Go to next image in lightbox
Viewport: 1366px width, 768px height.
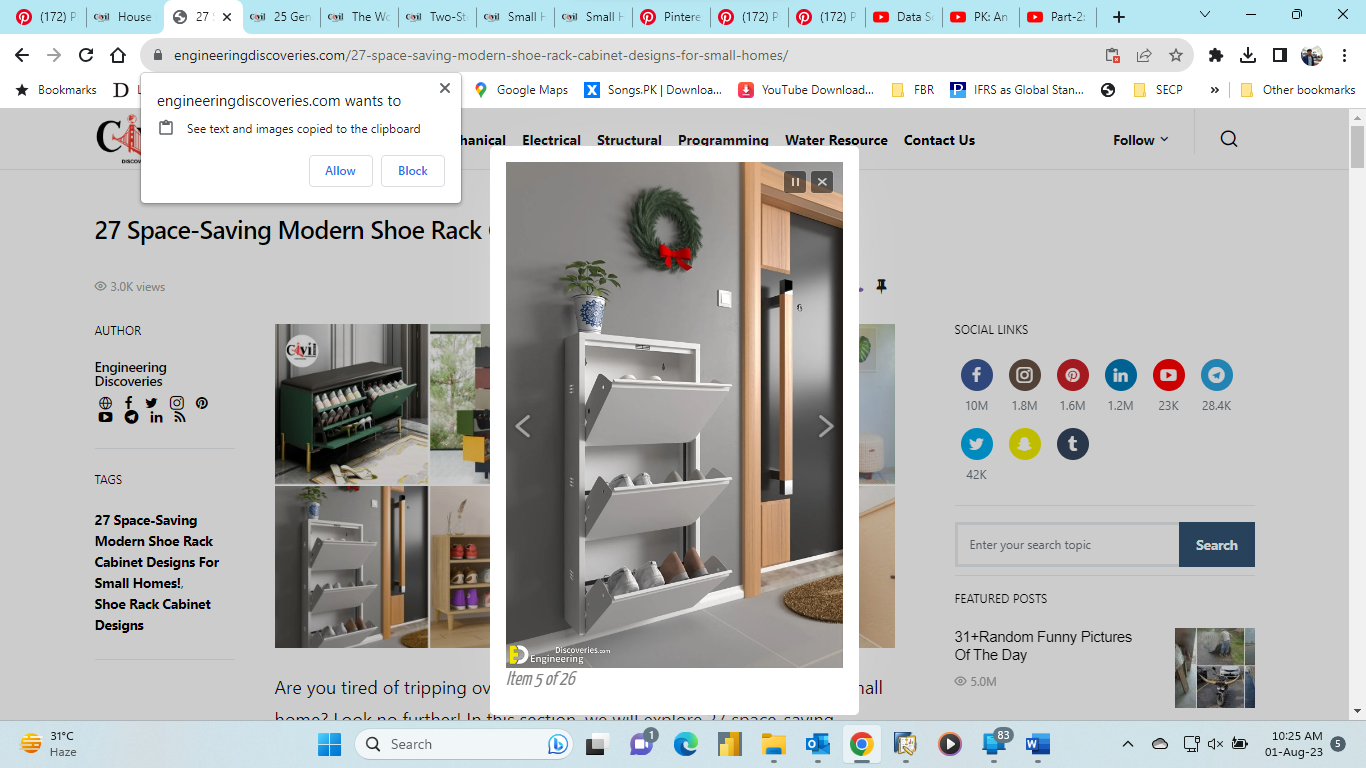(825, 427)
